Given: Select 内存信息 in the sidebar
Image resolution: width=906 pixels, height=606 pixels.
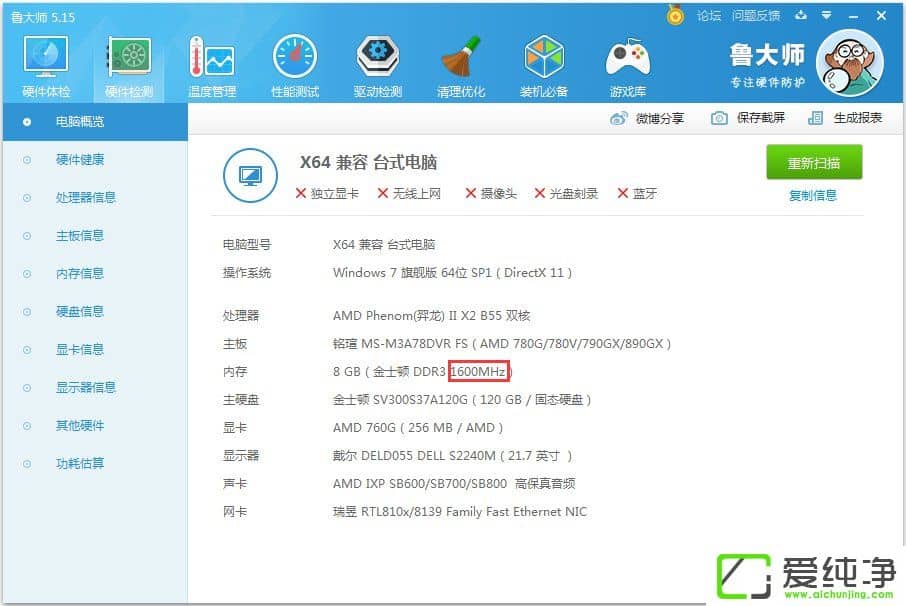Looking at the screenshot, I should click(80, 274).
